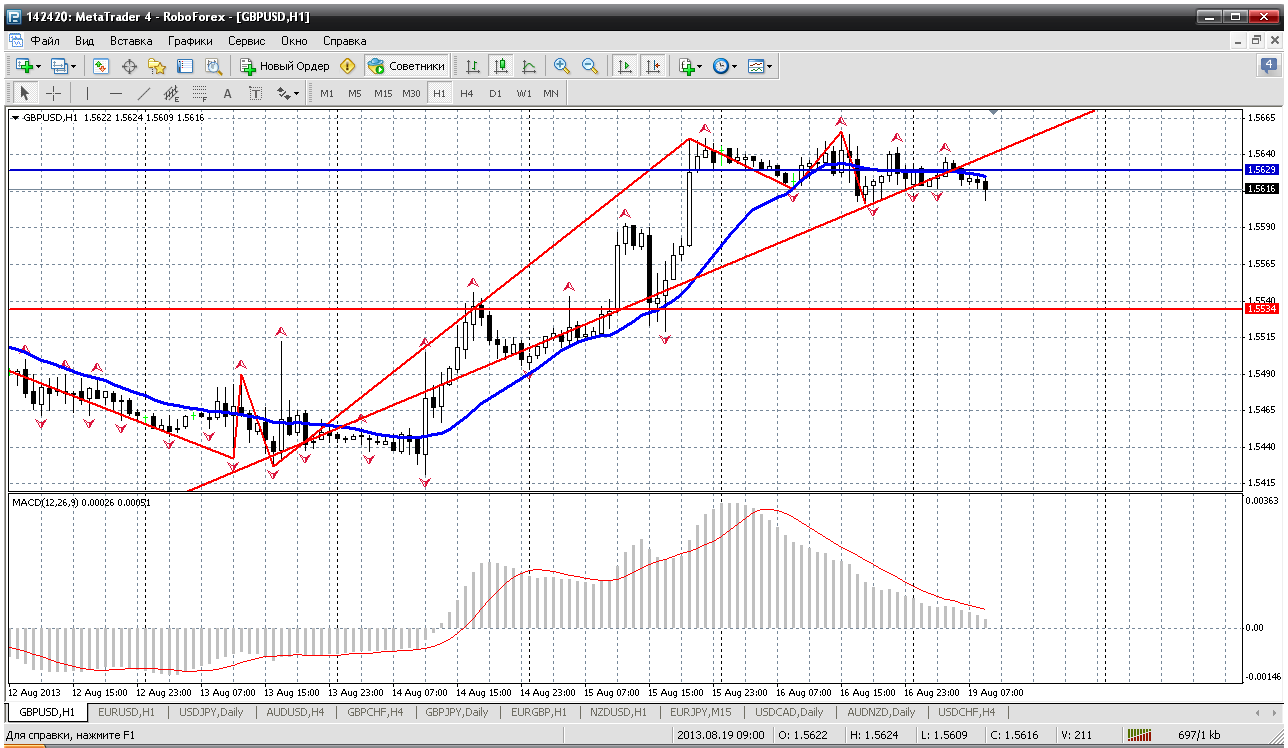Select the trendline drawing tool
This screenshot has height=748, width=1288.
[144, 93]
